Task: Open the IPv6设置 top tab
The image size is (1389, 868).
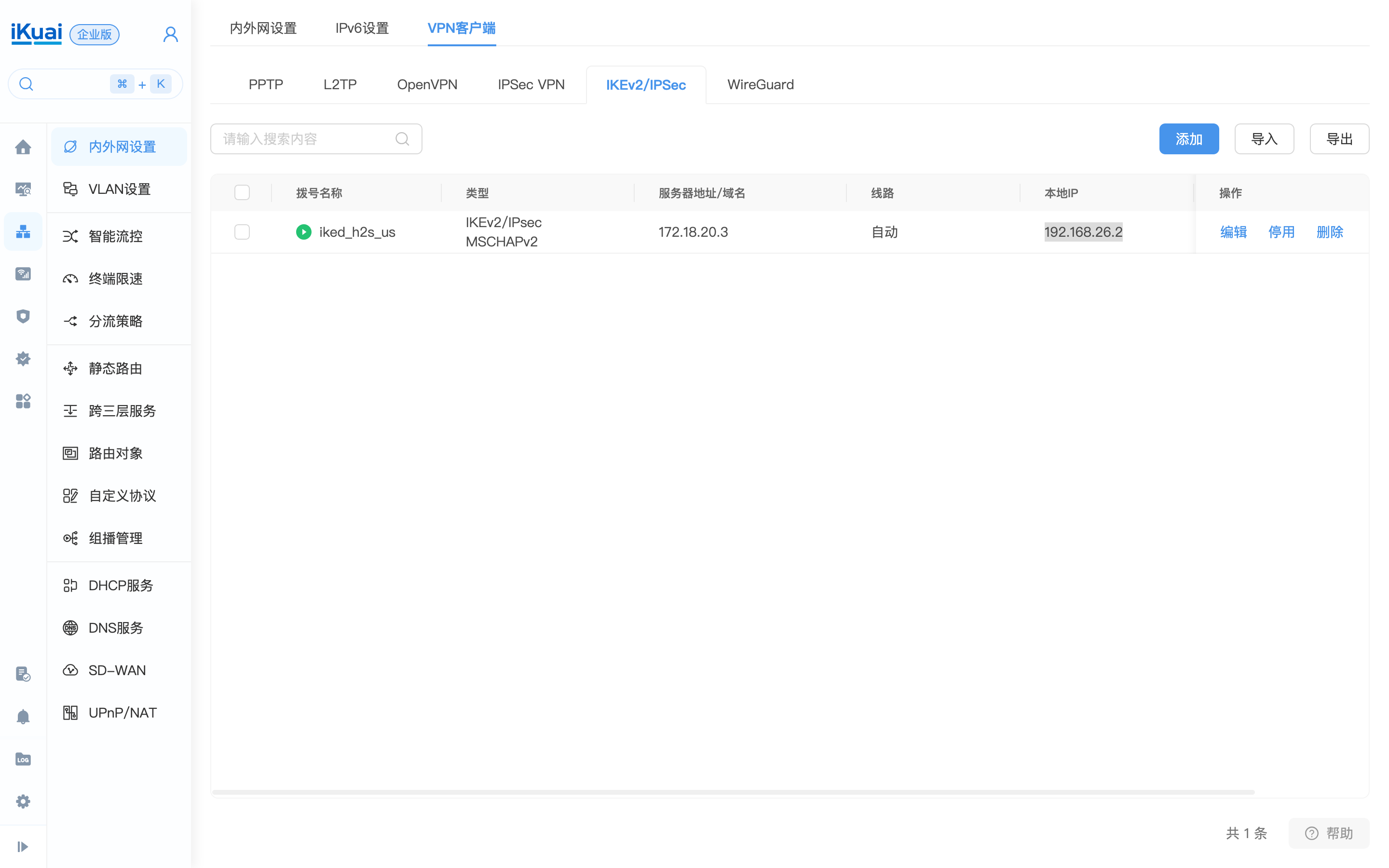Action: point(362,28)
